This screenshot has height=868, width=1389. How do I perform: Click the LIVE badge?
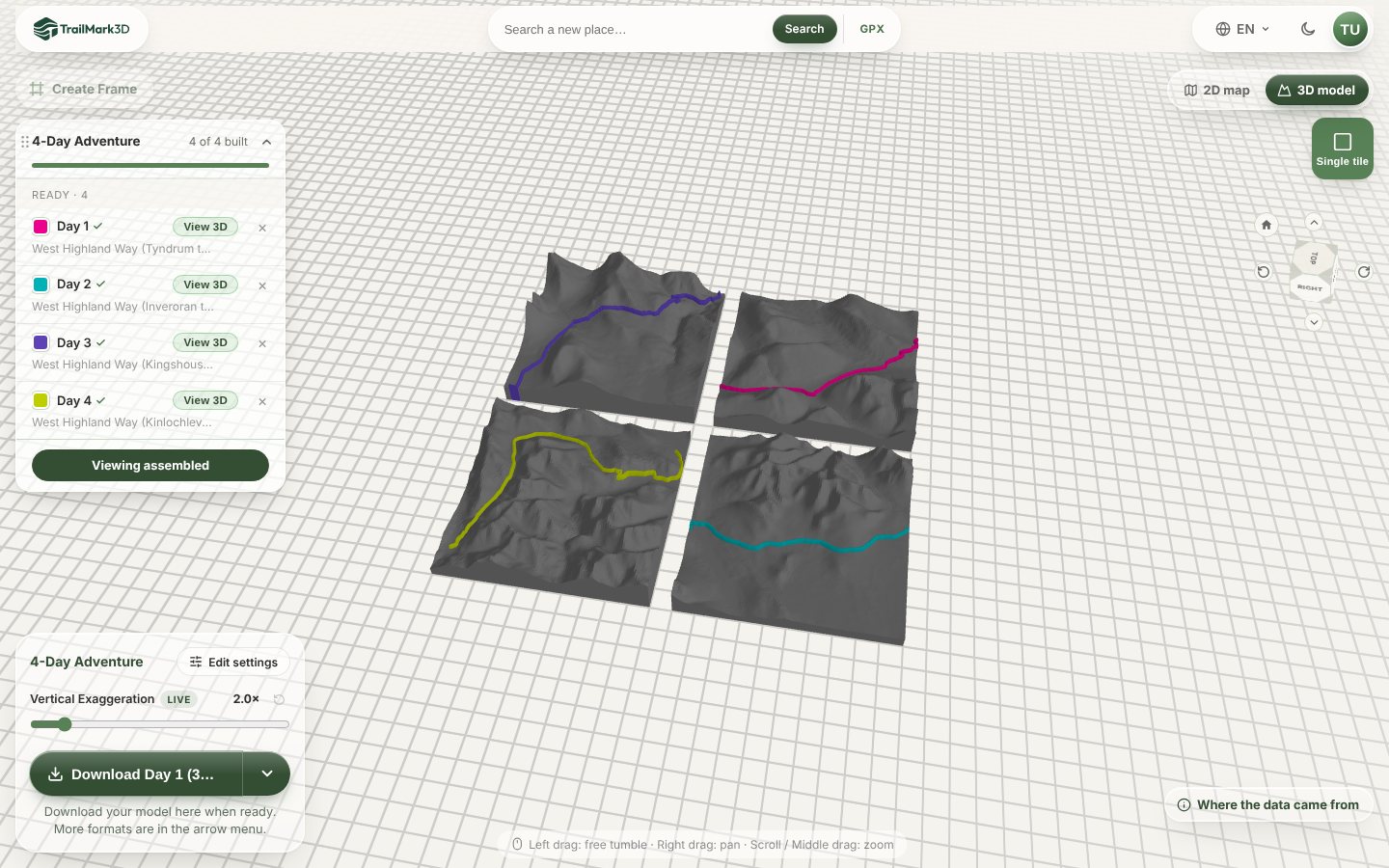178,699
